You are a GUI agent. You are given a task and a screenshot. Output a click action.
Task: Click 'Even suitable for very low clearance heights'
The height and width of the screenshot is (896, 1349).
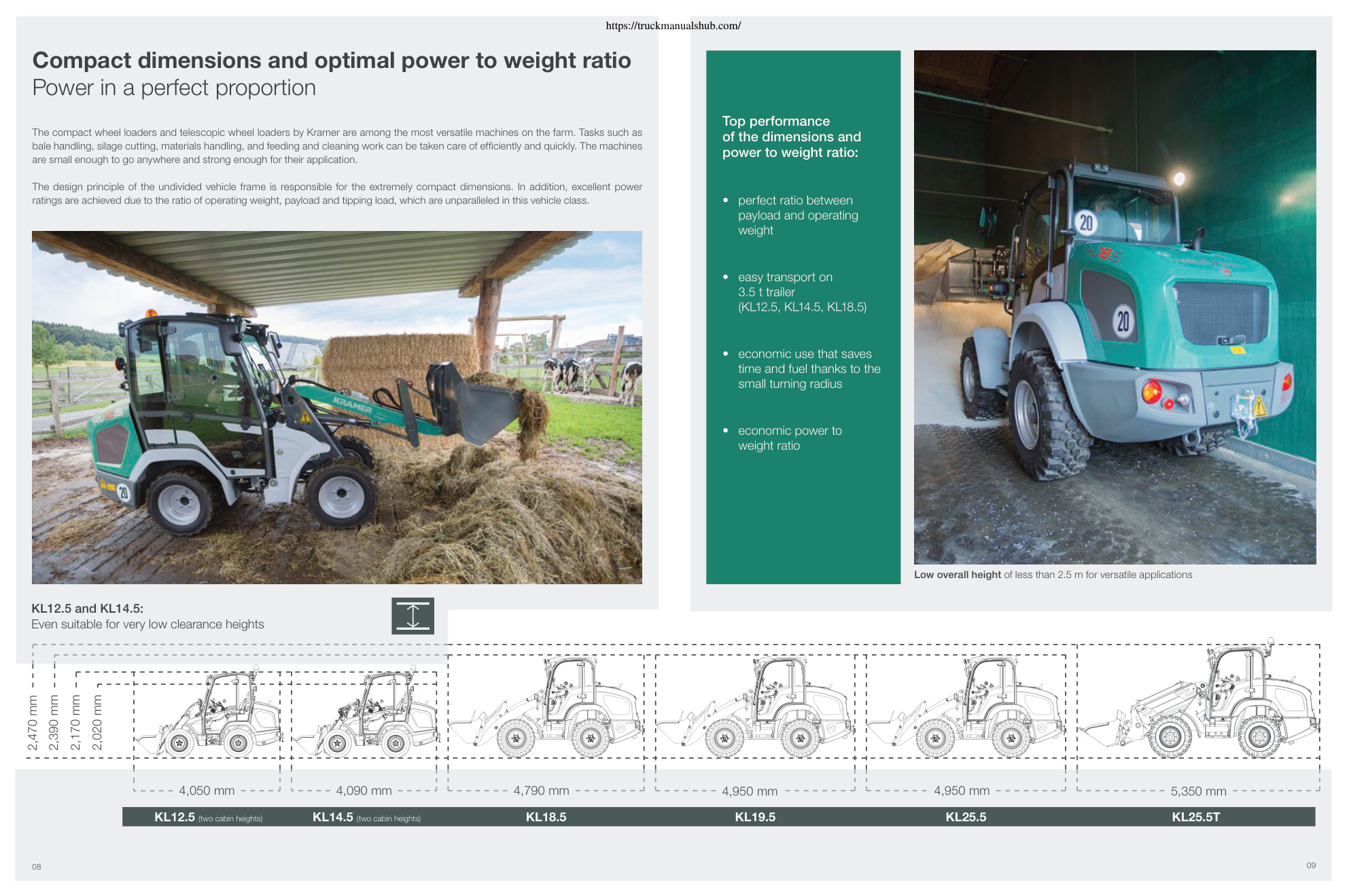click(x=147, y=624)
